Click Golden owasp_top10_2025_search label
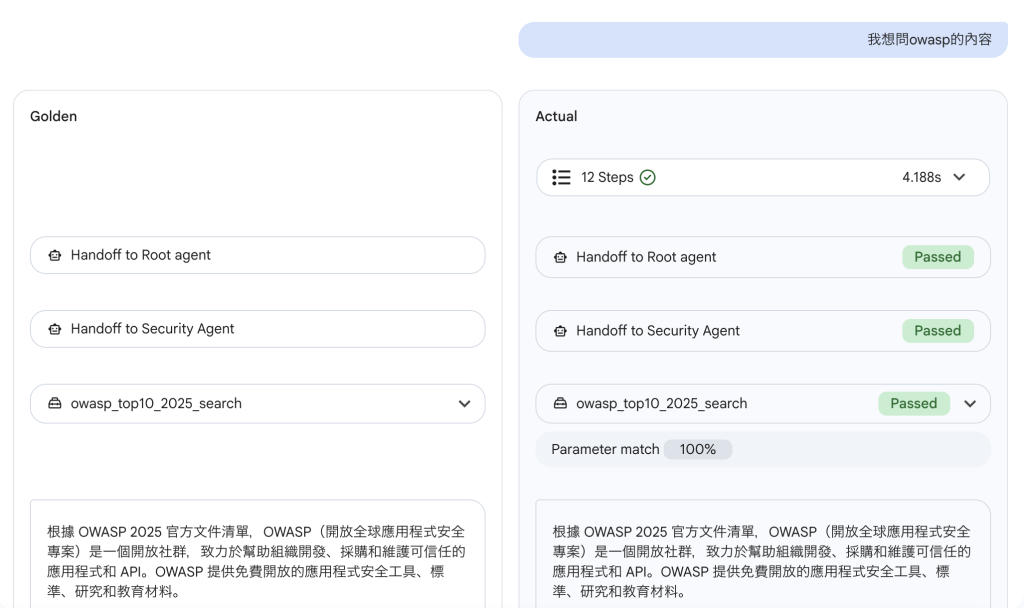Image resolution: width=1024 pixels, height=608 pixels. [x=156, y=404]
